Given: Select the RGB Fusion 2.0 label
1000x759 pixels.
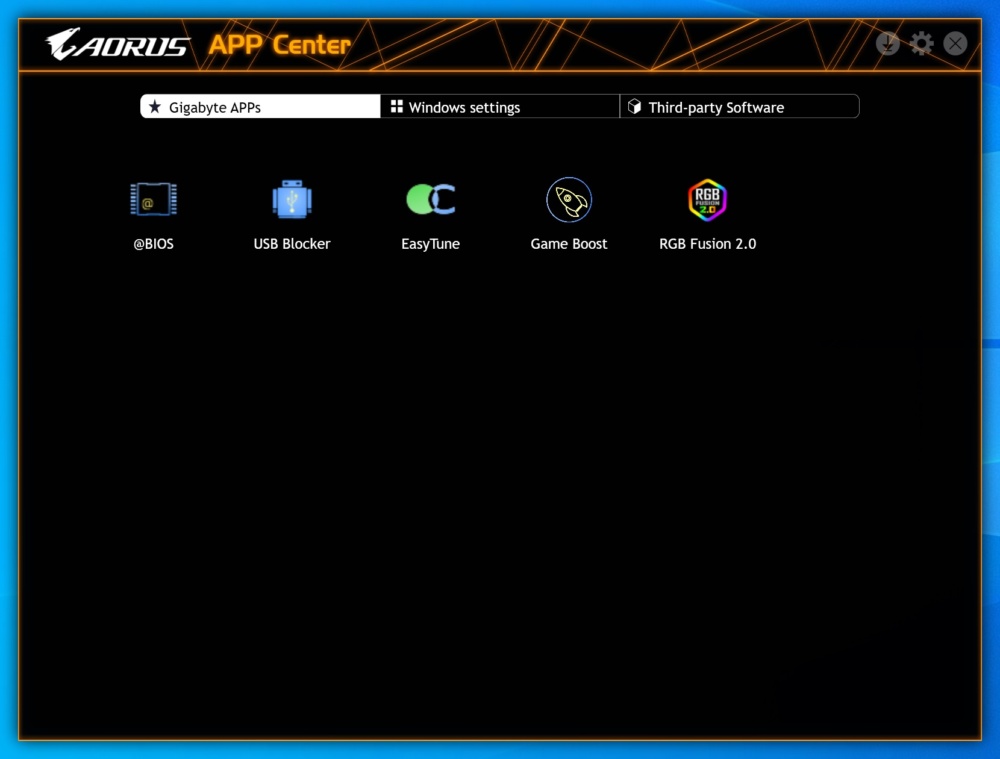Looking at the screenshot, I should 707,244.
